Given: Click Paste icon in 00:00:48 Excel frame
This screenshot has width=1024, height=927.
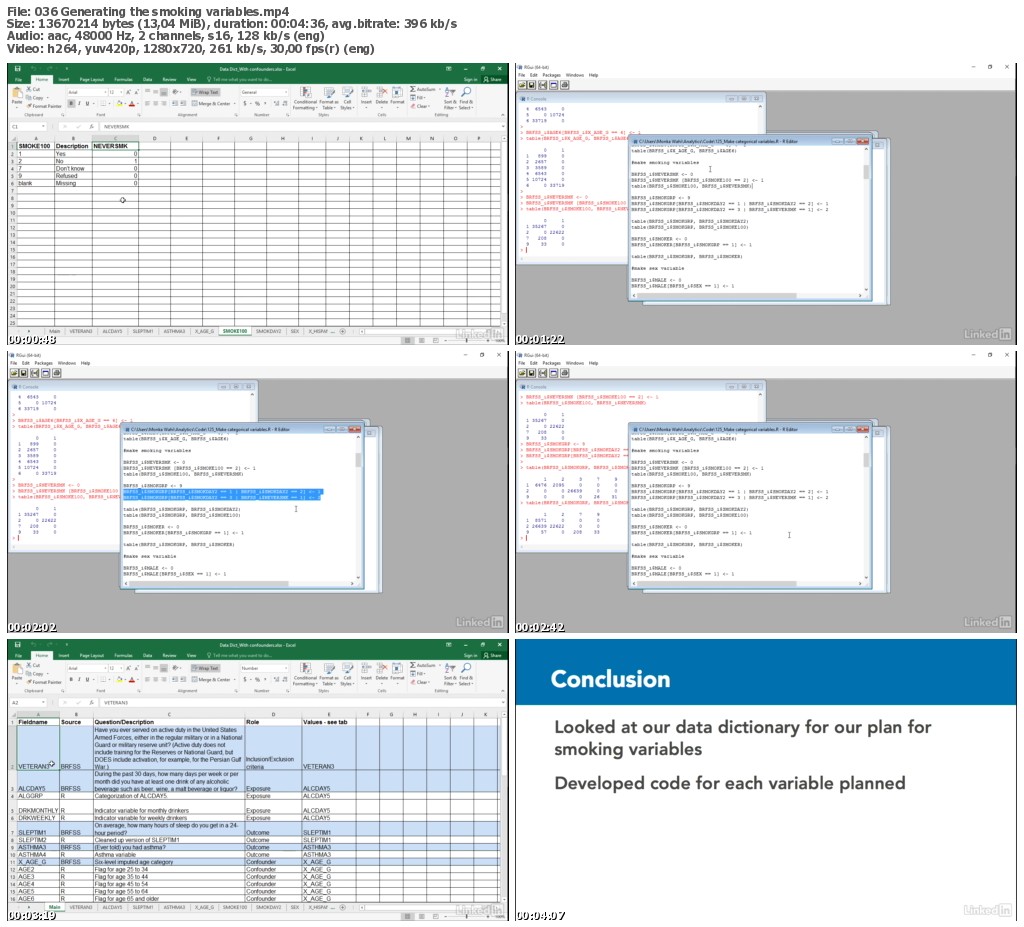Looking at the screenshot, I should (x=17, y=94).
